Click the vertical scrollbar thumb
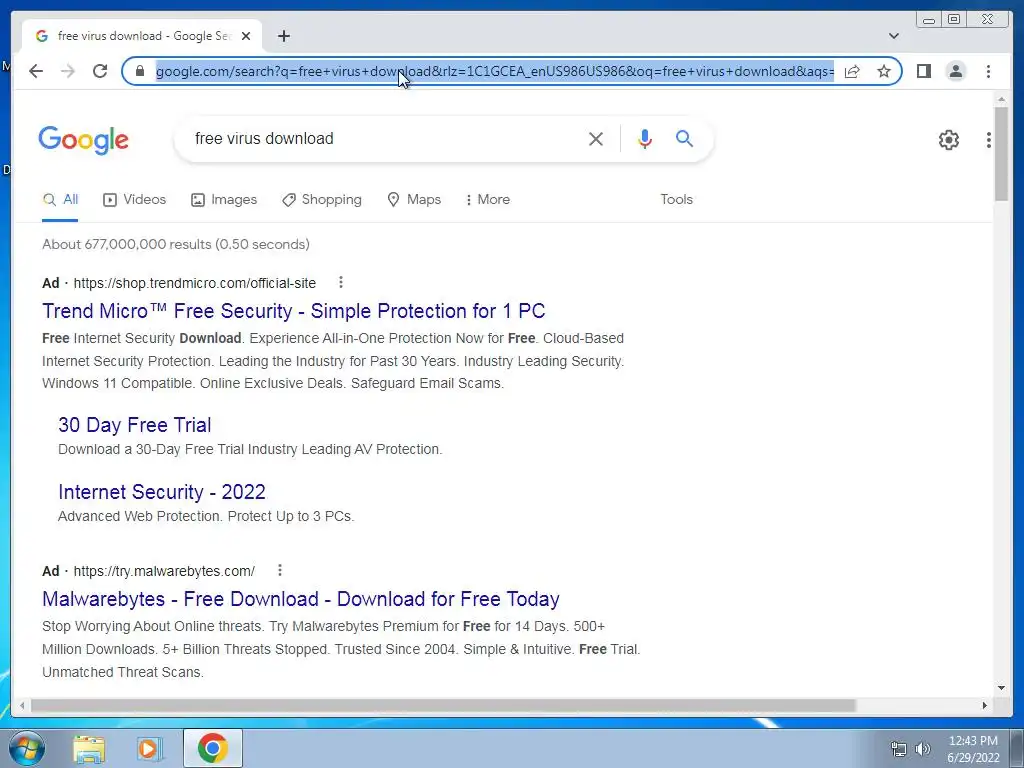 pos(1001,154)
